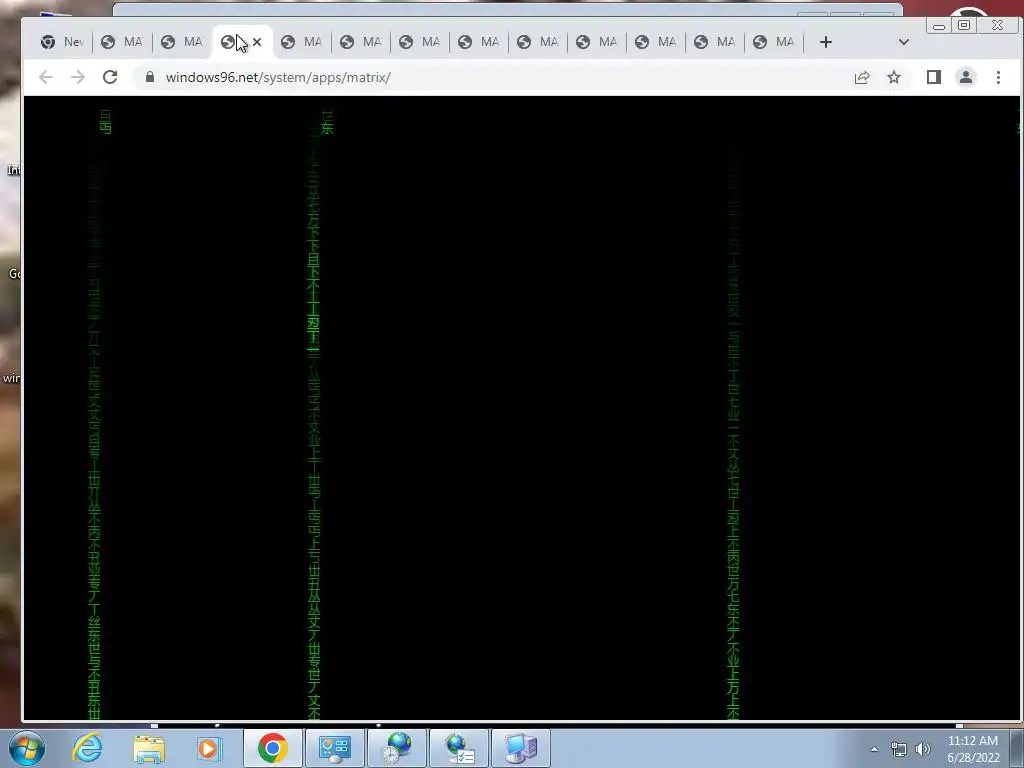The width and height of the screenshot is (1024, 768).
Task: Select the MA tab beside the New Tab tab
Action: pos(123,42)
